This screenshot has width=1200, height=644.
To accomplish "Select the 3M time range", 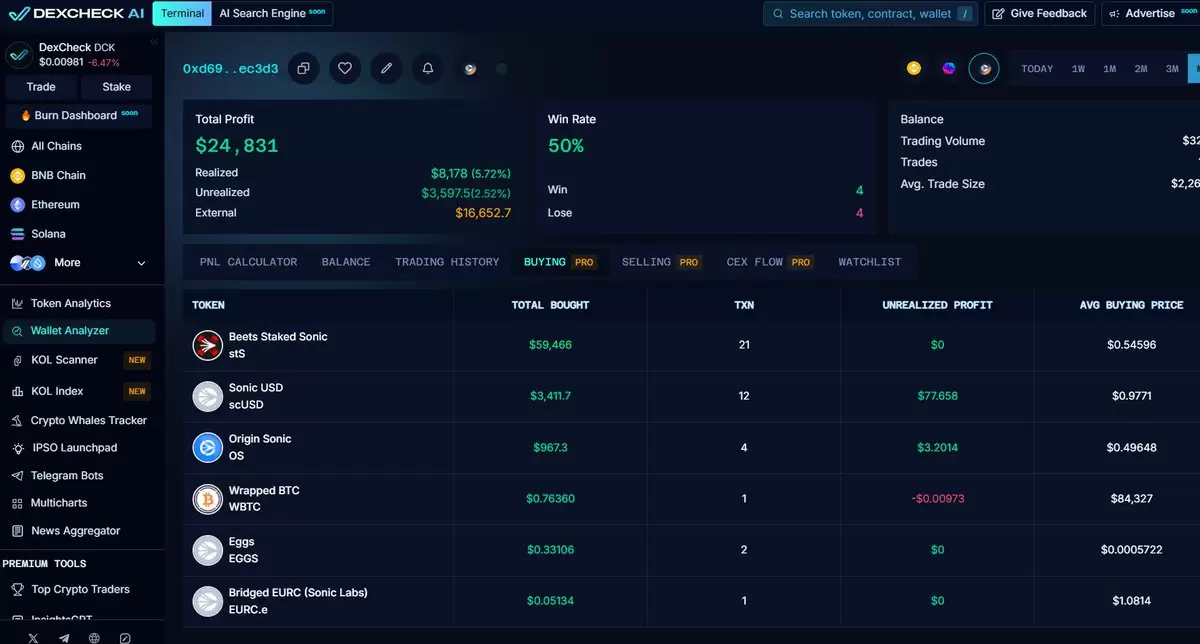I will pyautogui.click(x=1172, y=69).
